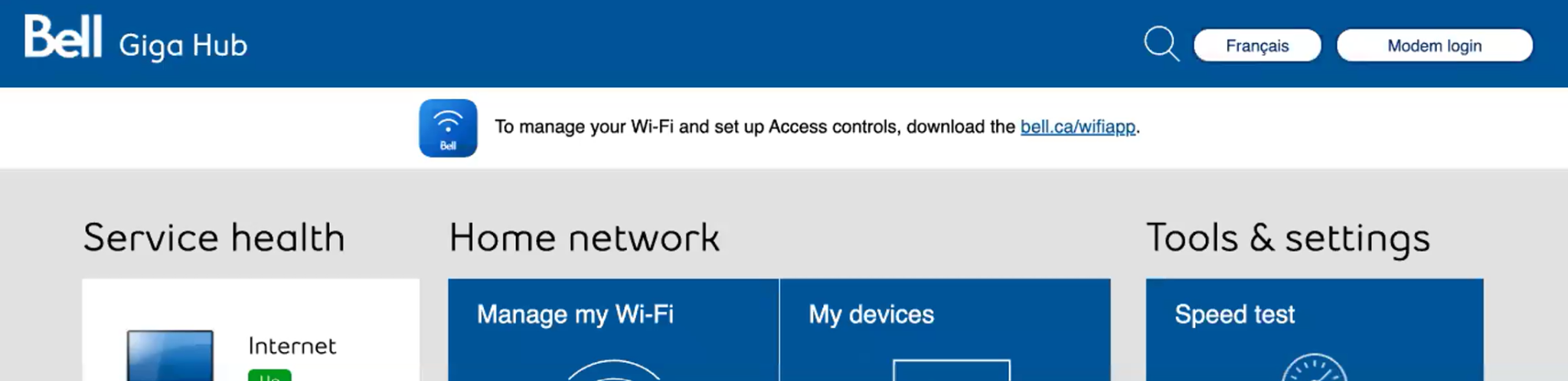The width and height of the screenshot is (1568, 381).
Task: Click the Bell logo
Action: 63,37
